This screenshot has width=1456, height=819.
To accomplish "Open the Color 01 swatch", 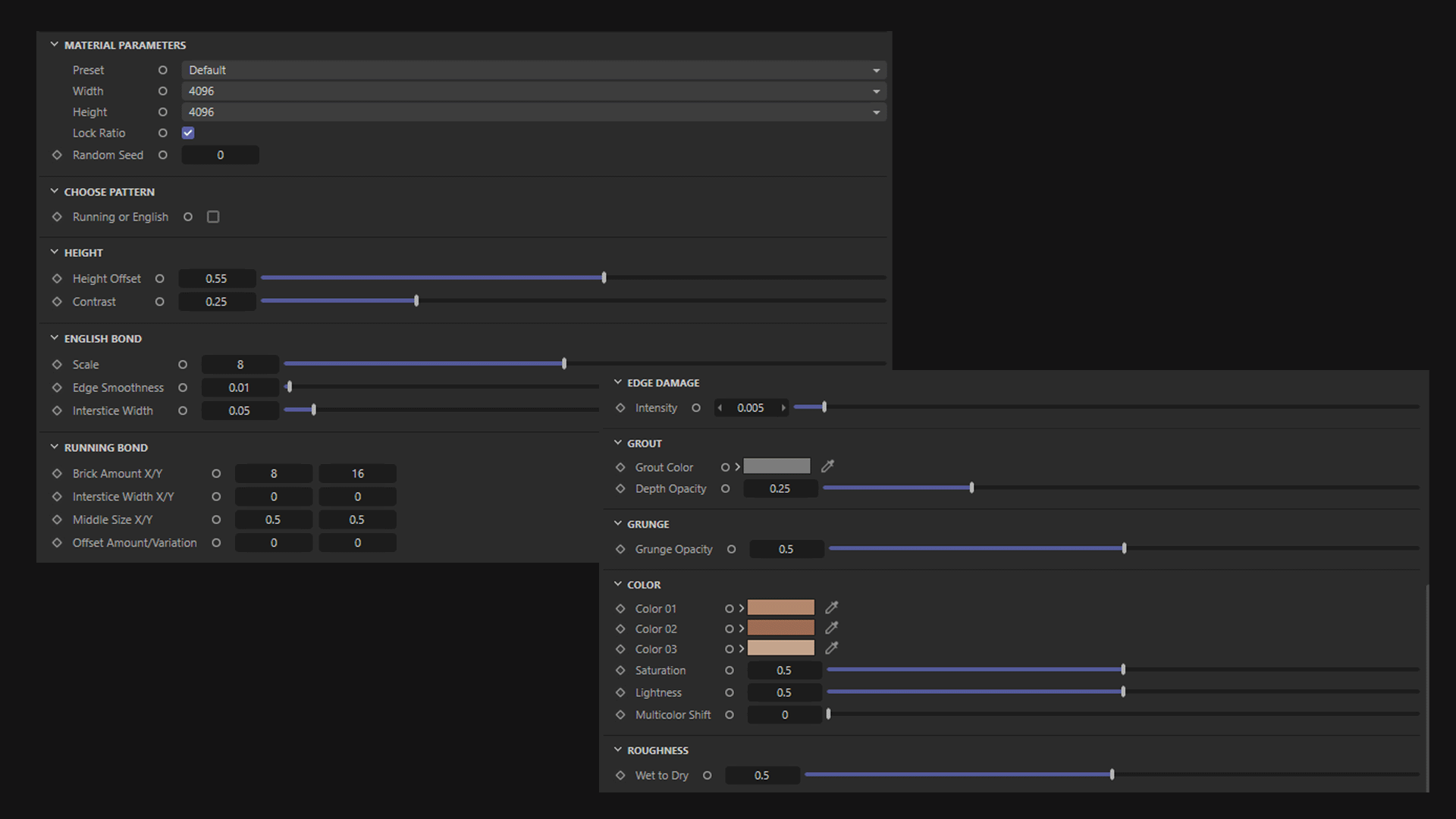I will point(780,607).
